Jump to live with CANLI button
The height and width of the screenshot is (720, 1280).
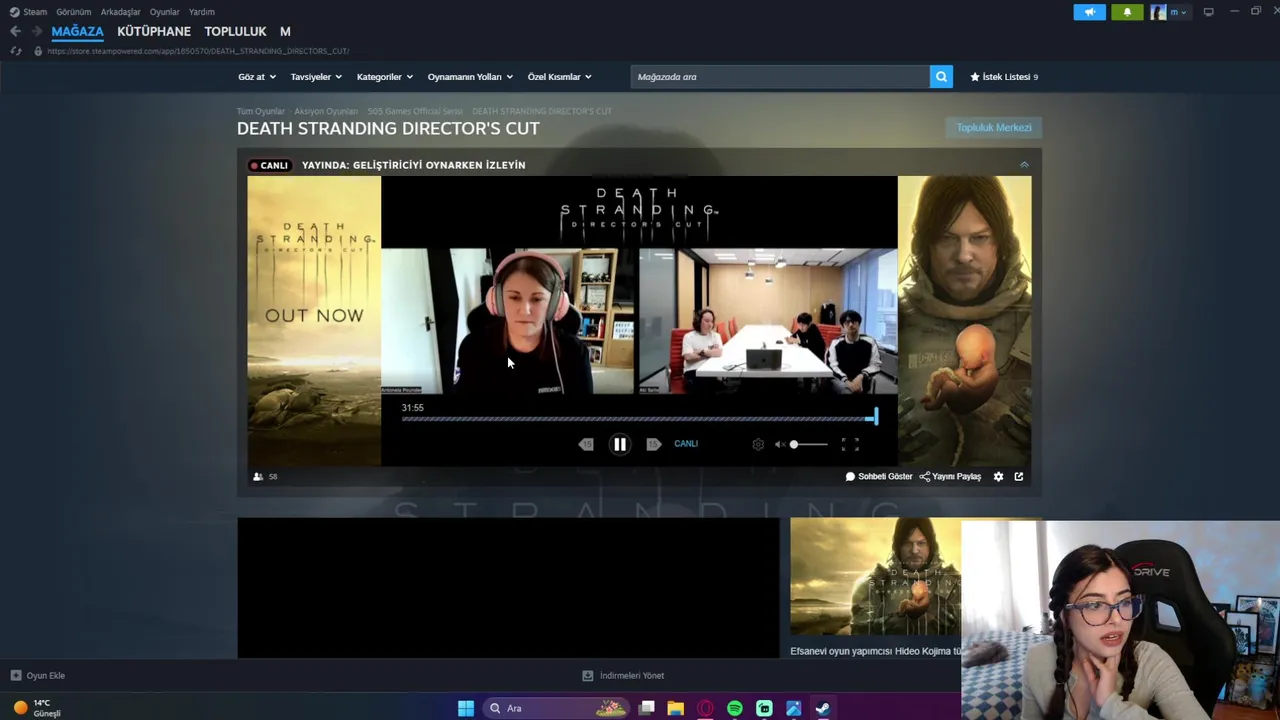[x=686, y=444]
